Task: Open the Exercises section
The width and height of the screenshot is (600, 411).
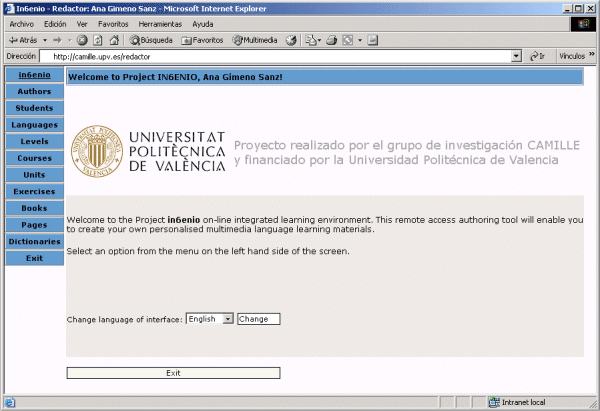Action: (x=34, y=191)
